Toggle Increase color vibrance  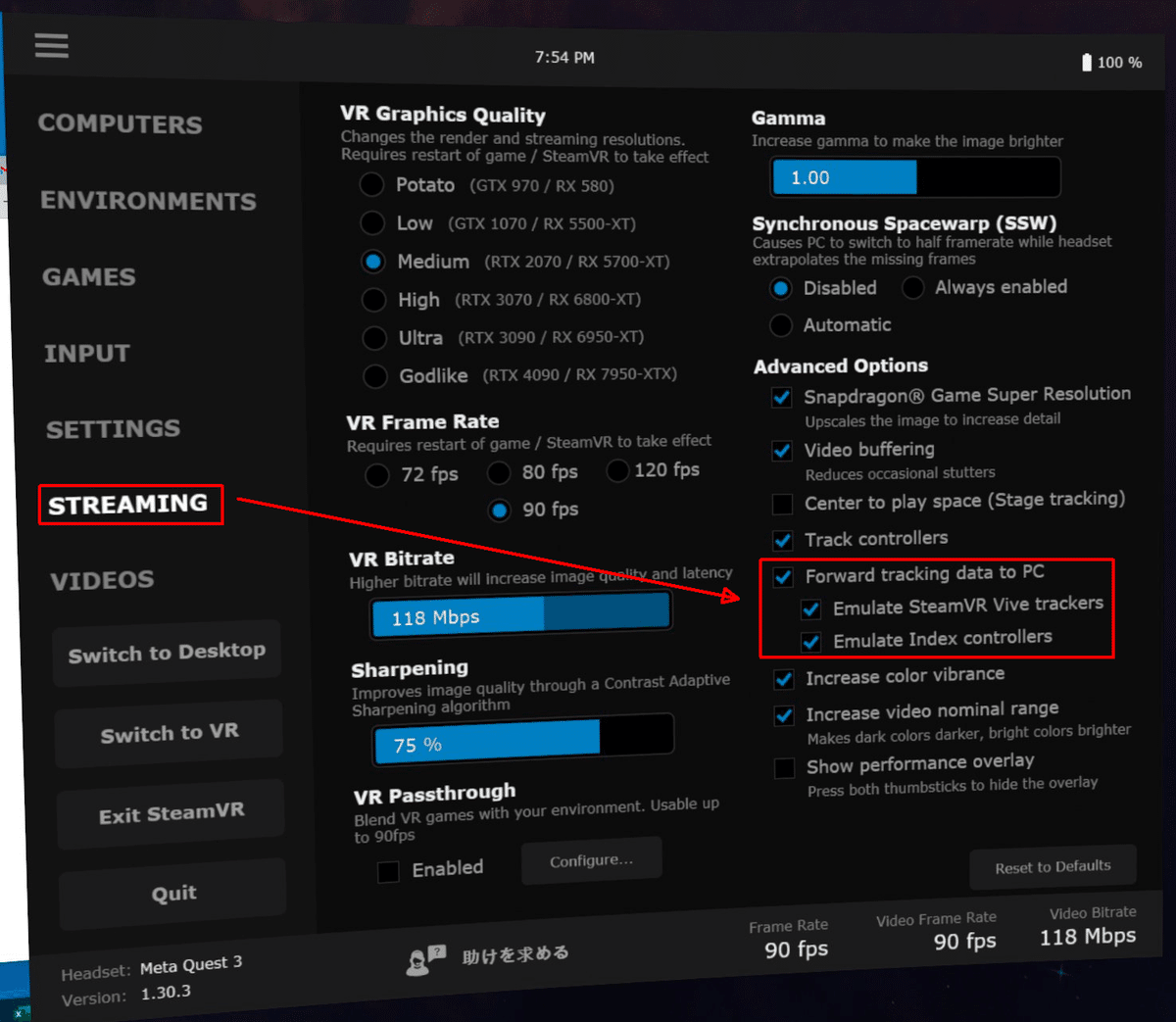784,679
